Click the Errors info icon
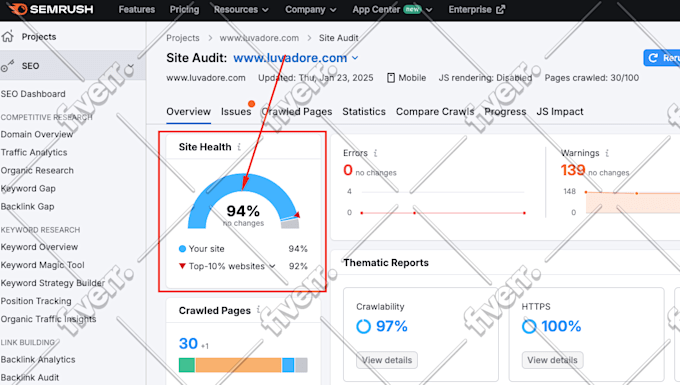 (376, 153)
